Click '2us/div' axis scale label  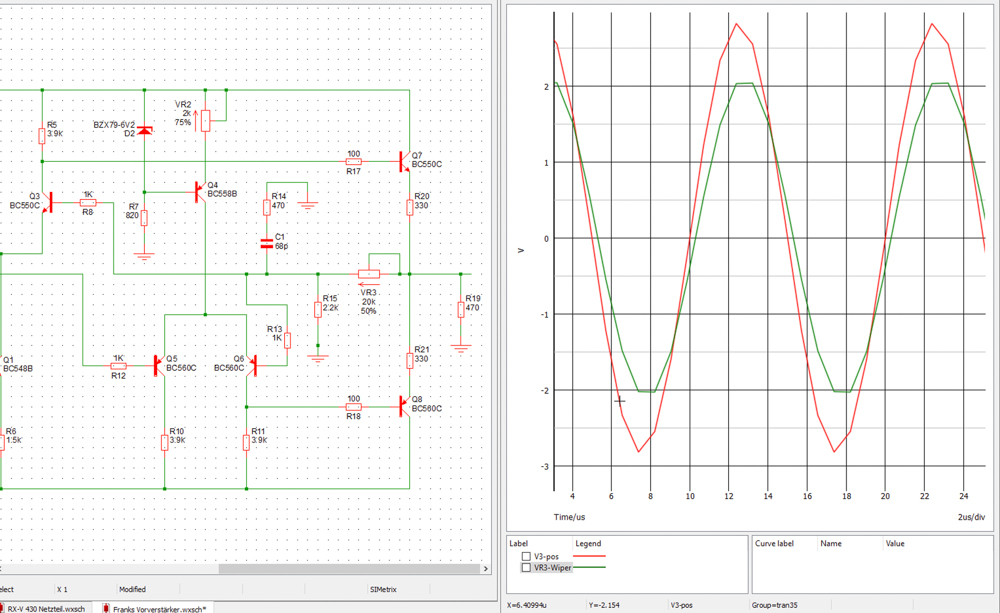coord(971,517)
